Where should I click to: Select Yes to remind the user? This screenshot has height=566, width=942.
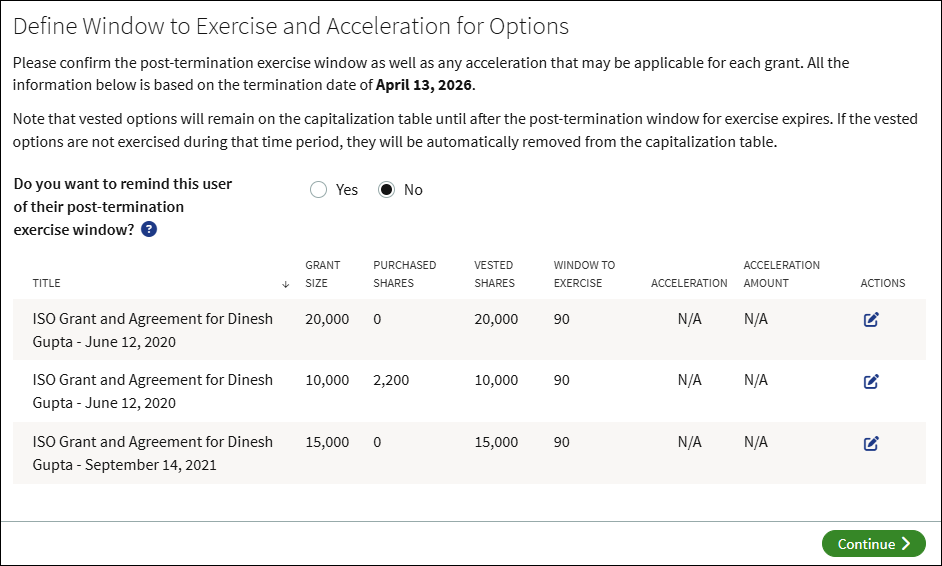click(x=318, y=190)
